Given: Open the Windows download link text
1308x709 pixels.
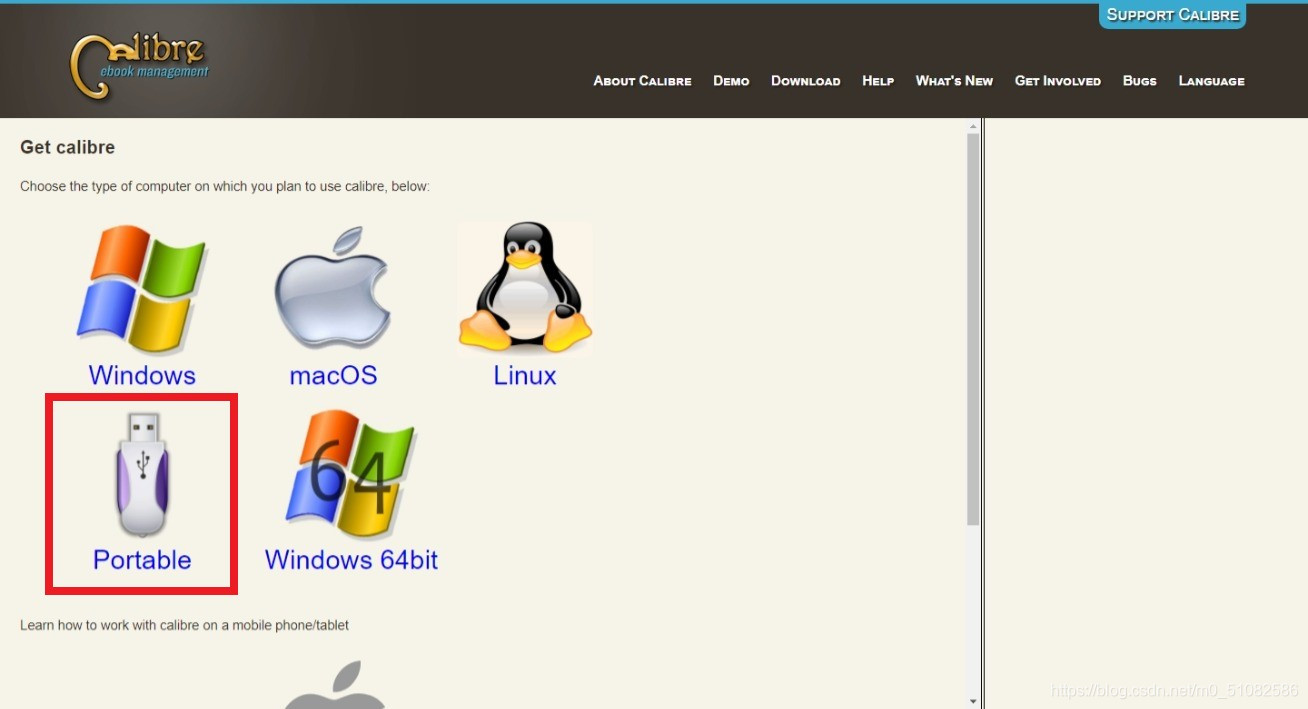Looking at the screenshot, I should coord(142,375).
